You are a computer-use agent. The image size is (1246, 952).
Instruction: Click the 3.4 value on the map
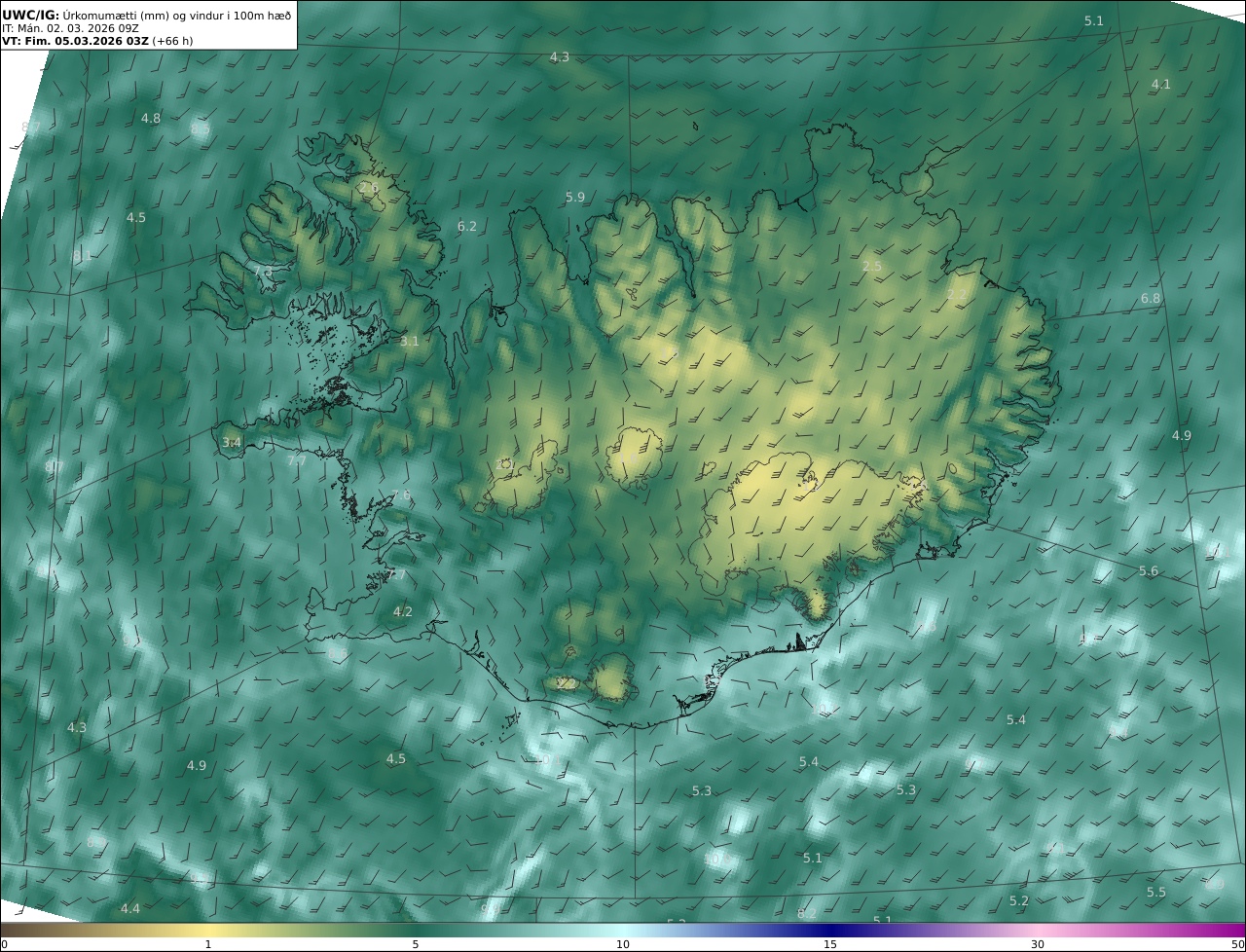[232, 443]
